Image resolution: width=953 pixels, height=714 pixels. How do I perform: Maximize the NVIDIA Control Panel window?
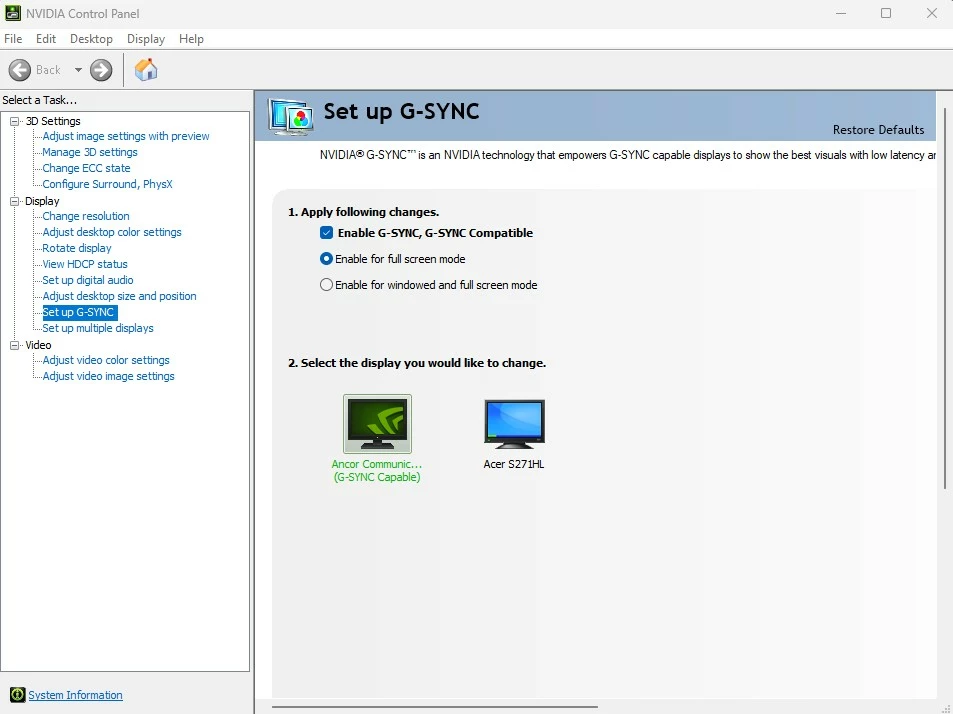pos(886,13)
